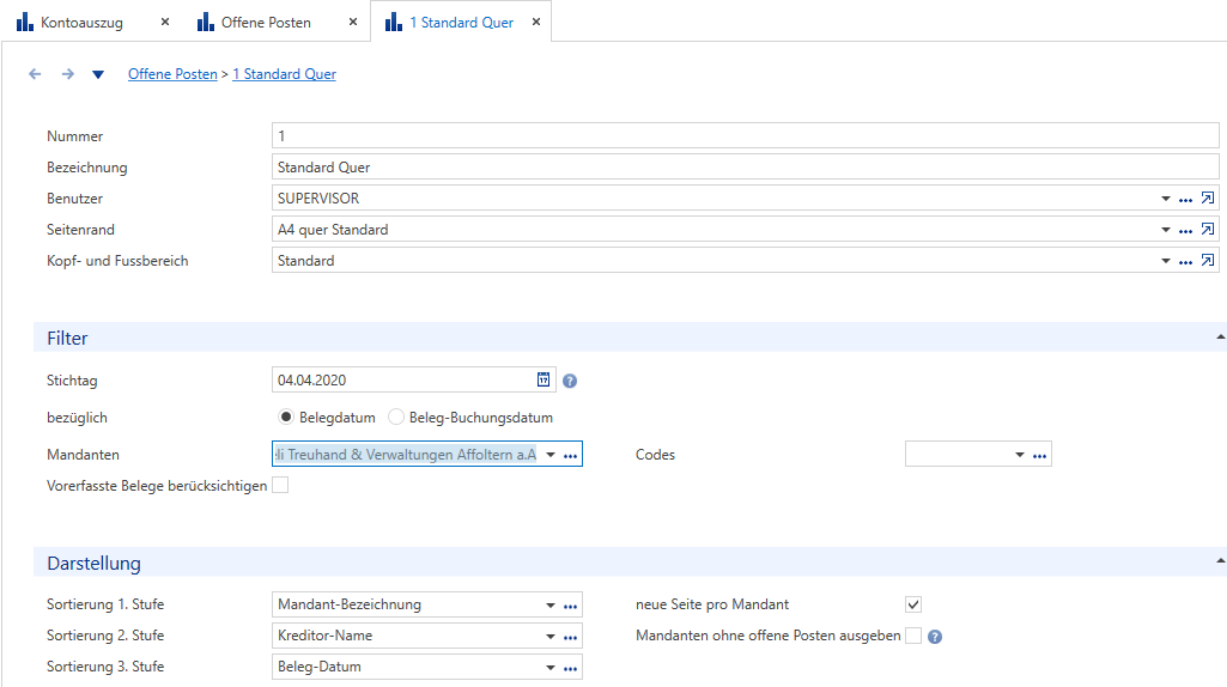
Task: Expand Sortierung 1. Stufe dropdown arrow
Action: 550,606
